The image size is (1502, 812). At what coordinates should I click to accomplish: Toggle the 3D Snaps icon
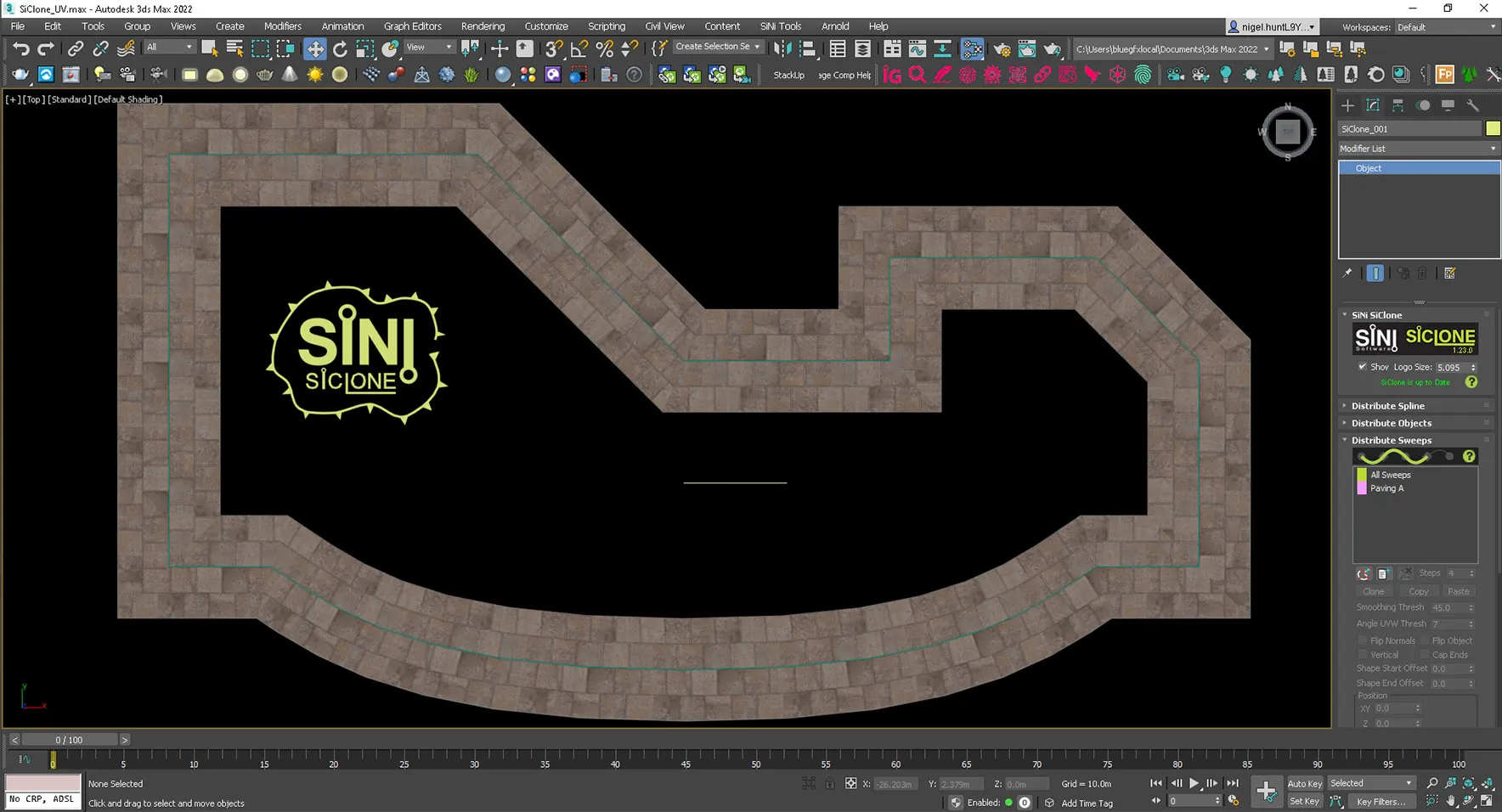[554, 48]
